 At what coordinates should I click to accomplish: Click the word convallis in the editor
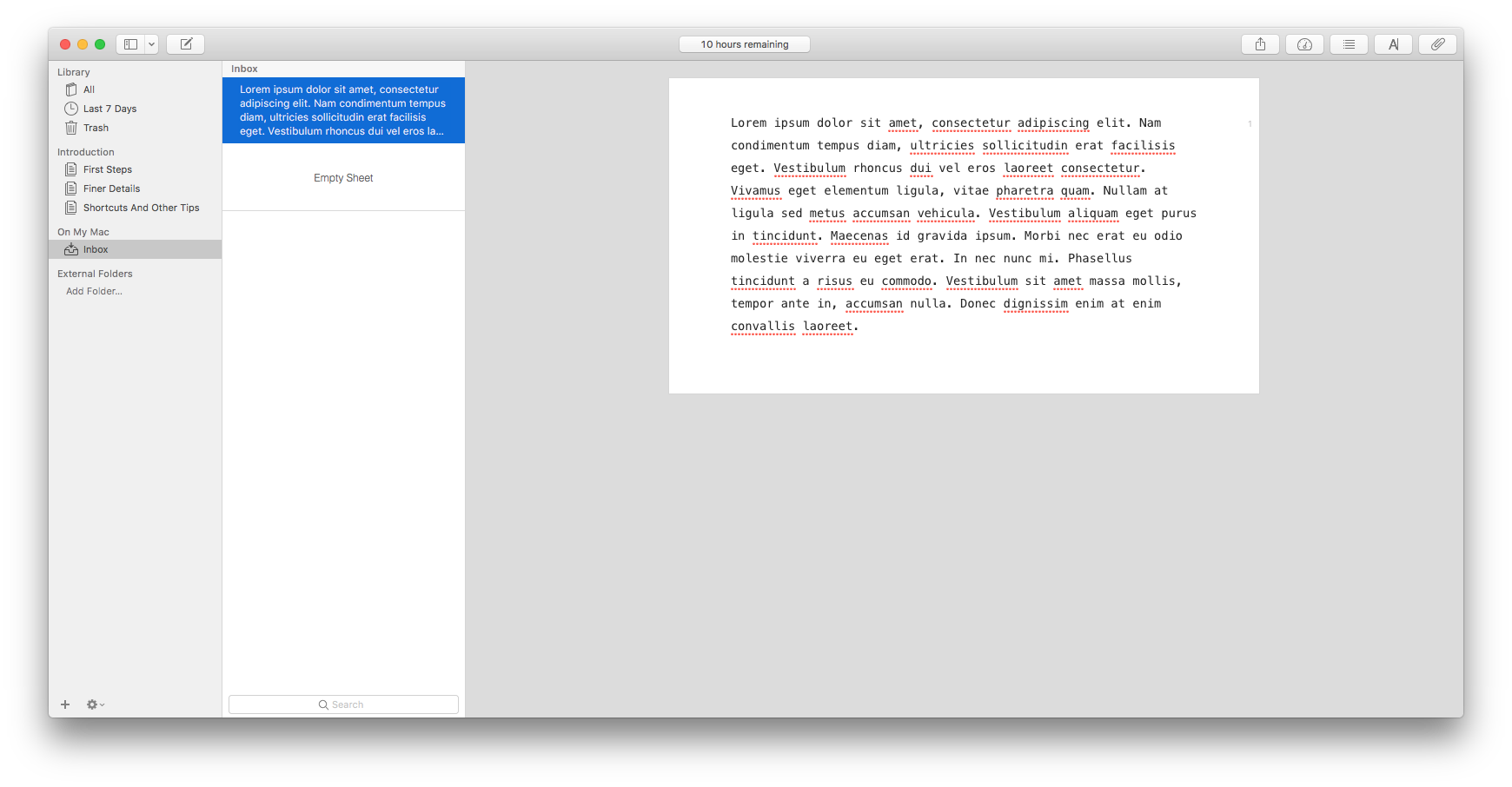[x=763, y=327]
